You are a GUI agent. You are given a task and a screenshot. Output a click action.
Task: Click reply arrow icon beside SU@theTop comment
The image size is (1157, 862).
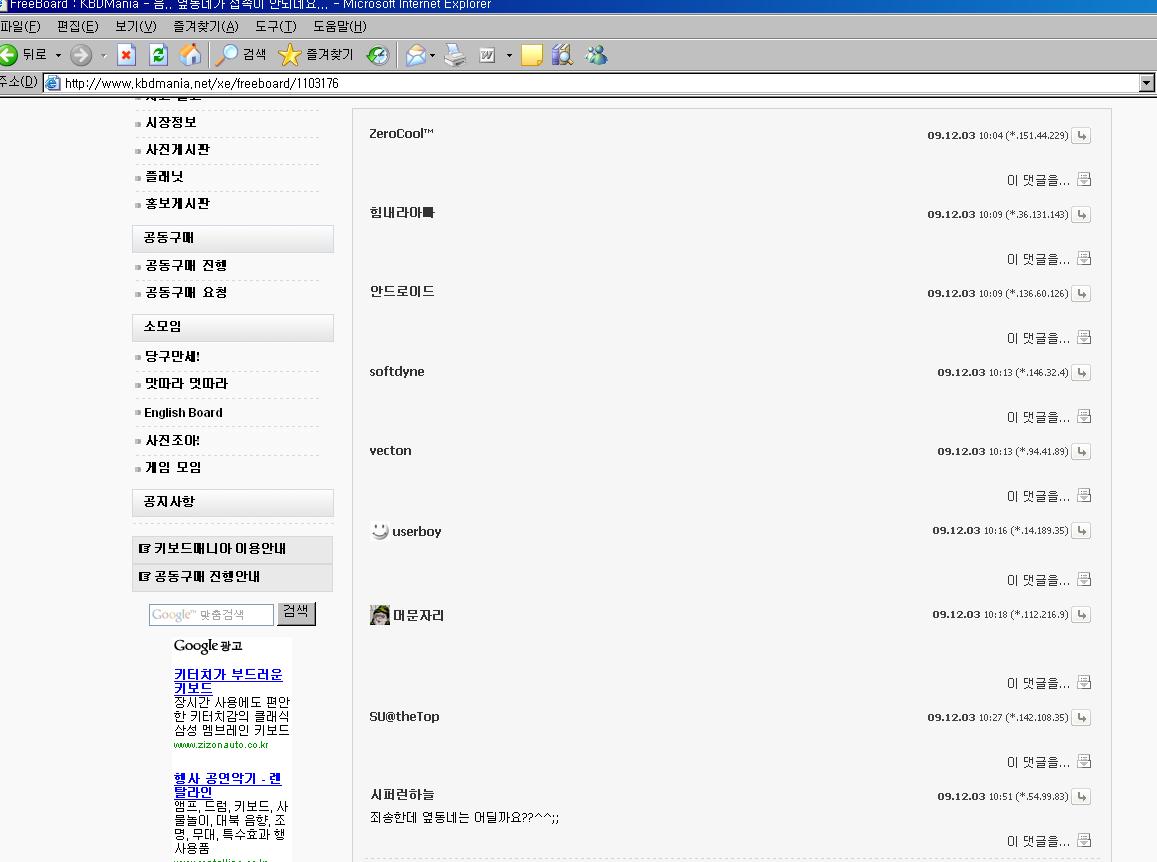pos(1081,717)
